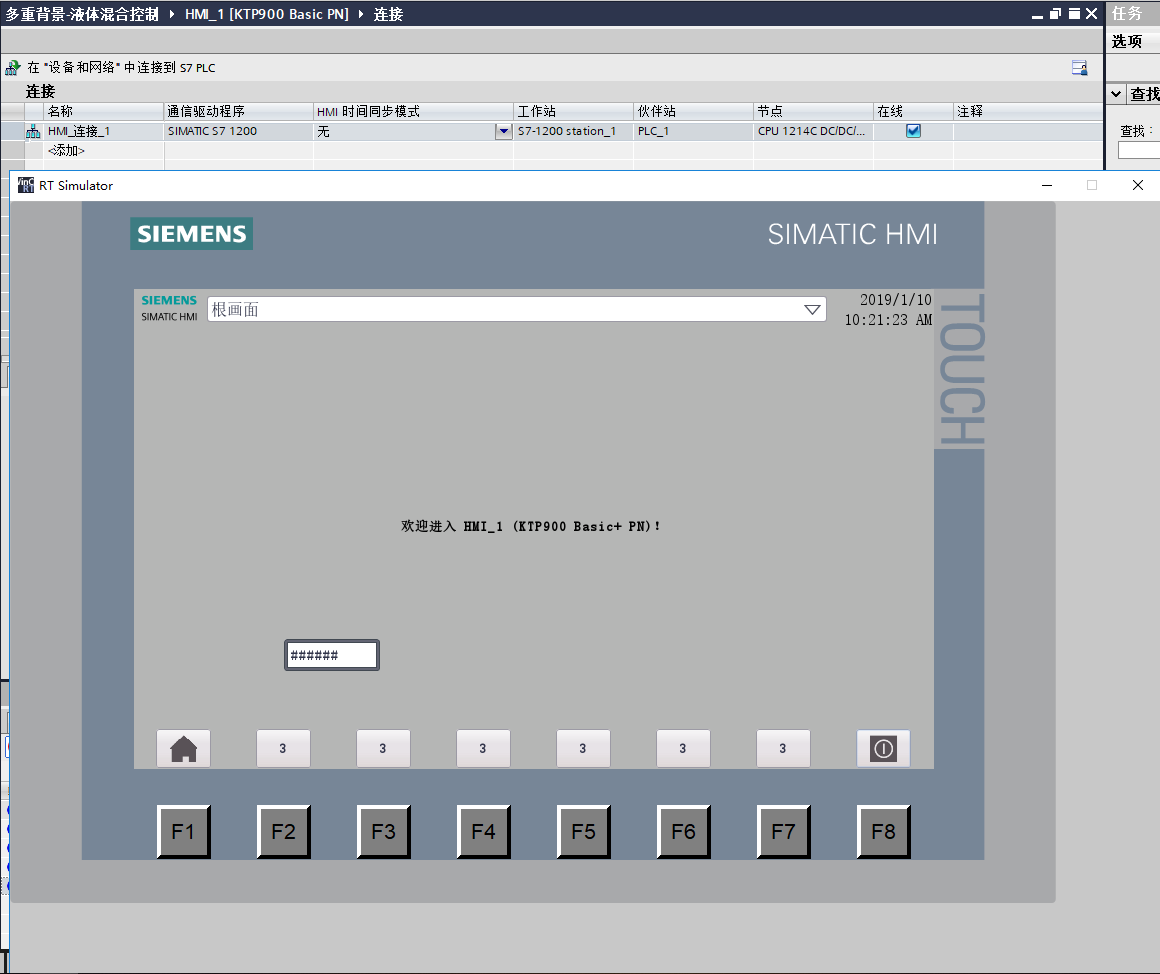The height and width of the screenshot is (974, 1160).
Task: Collapse the 查找 section expander
Action: pyautogui.click(x=1117, y=94)
